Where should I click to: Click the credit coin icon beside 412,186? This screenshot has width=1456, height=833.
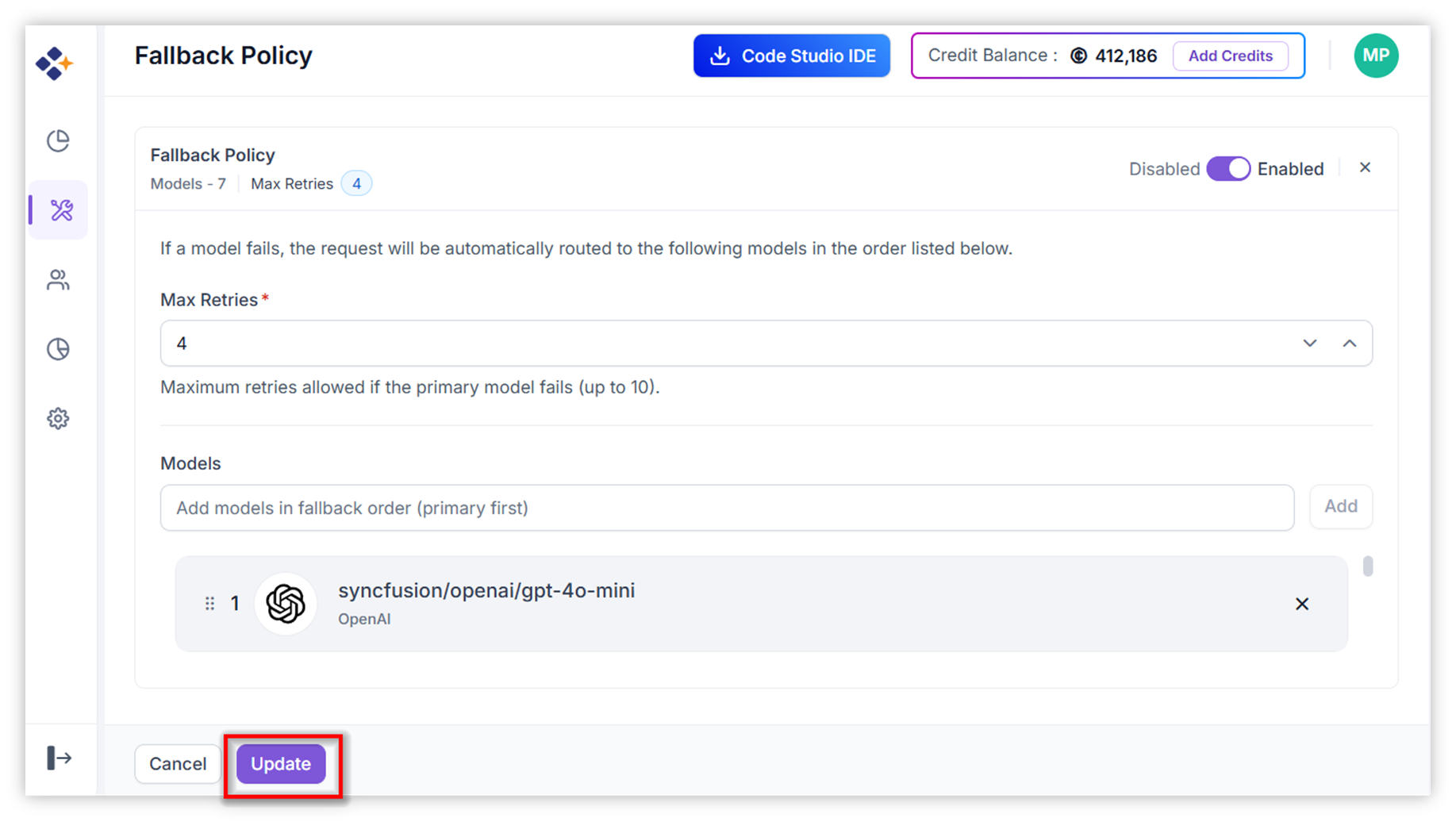click(1078, 56)
